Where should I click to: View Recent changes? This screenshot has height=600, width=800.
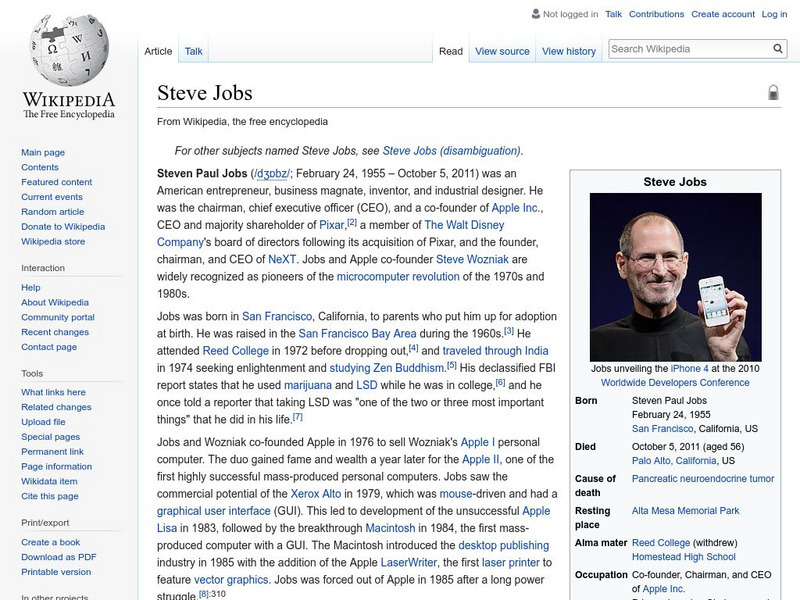tap(55, 332)
